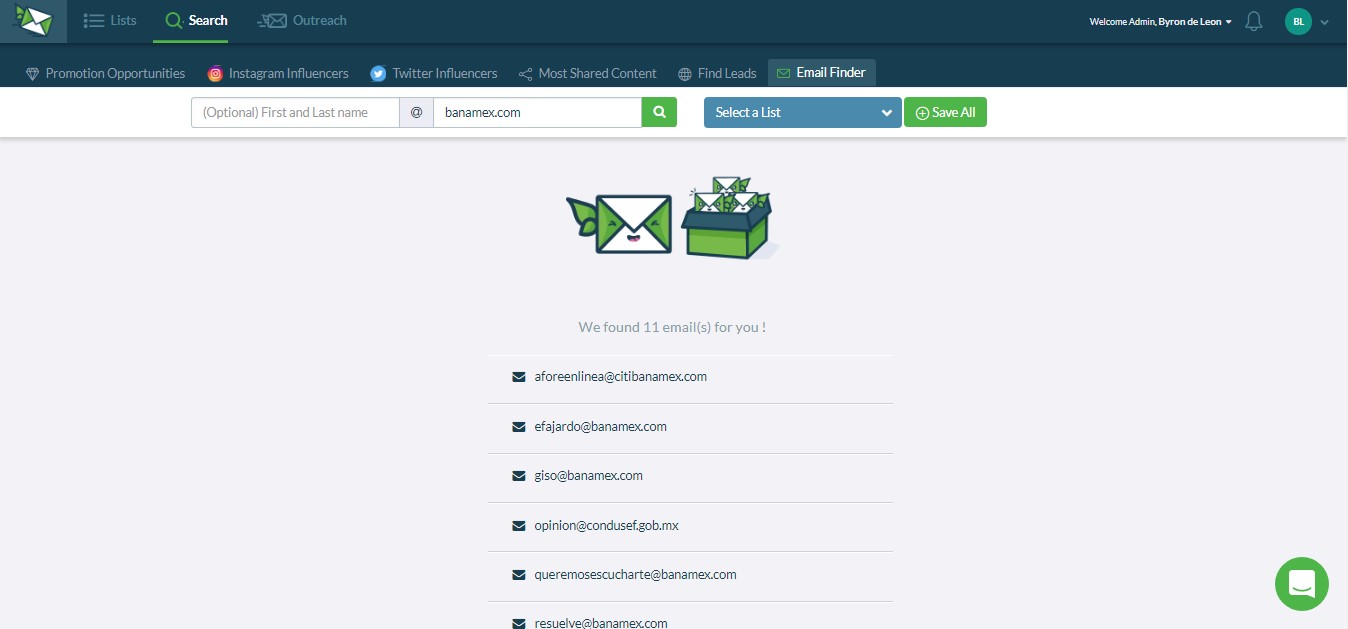Select the Email Finder tab
The image size is (1348, 629).
click(x=822, y=73)
